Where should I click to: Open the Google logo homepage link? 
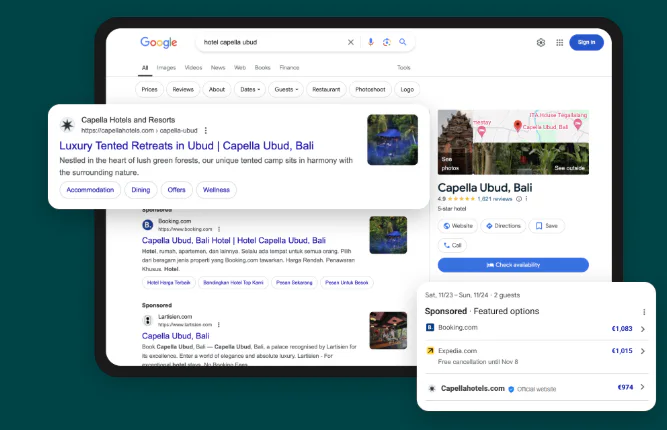tap(159, 43)
